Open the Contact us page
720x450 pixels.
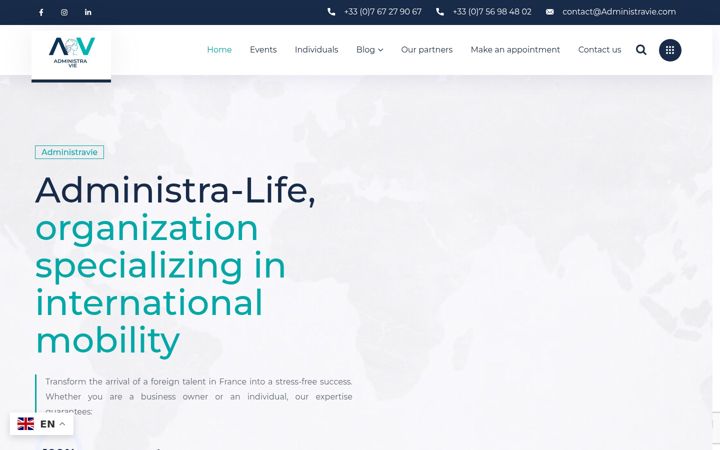click(x=599, y=50)
